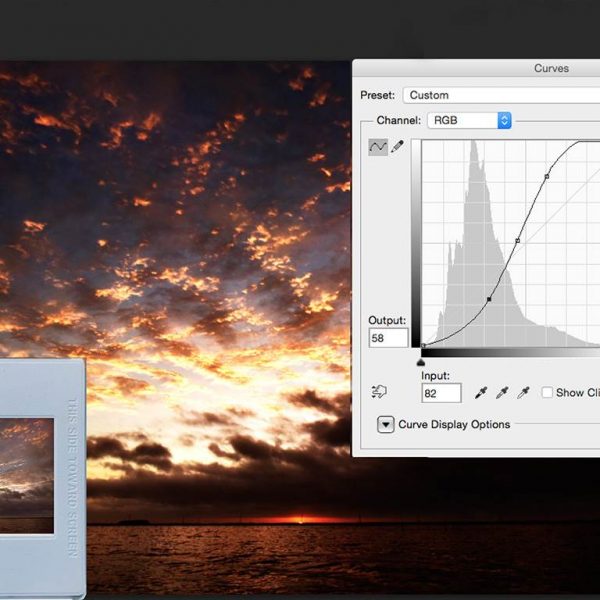Click the Output value field
Screen dimensions: 600x600
click(388, 338)
